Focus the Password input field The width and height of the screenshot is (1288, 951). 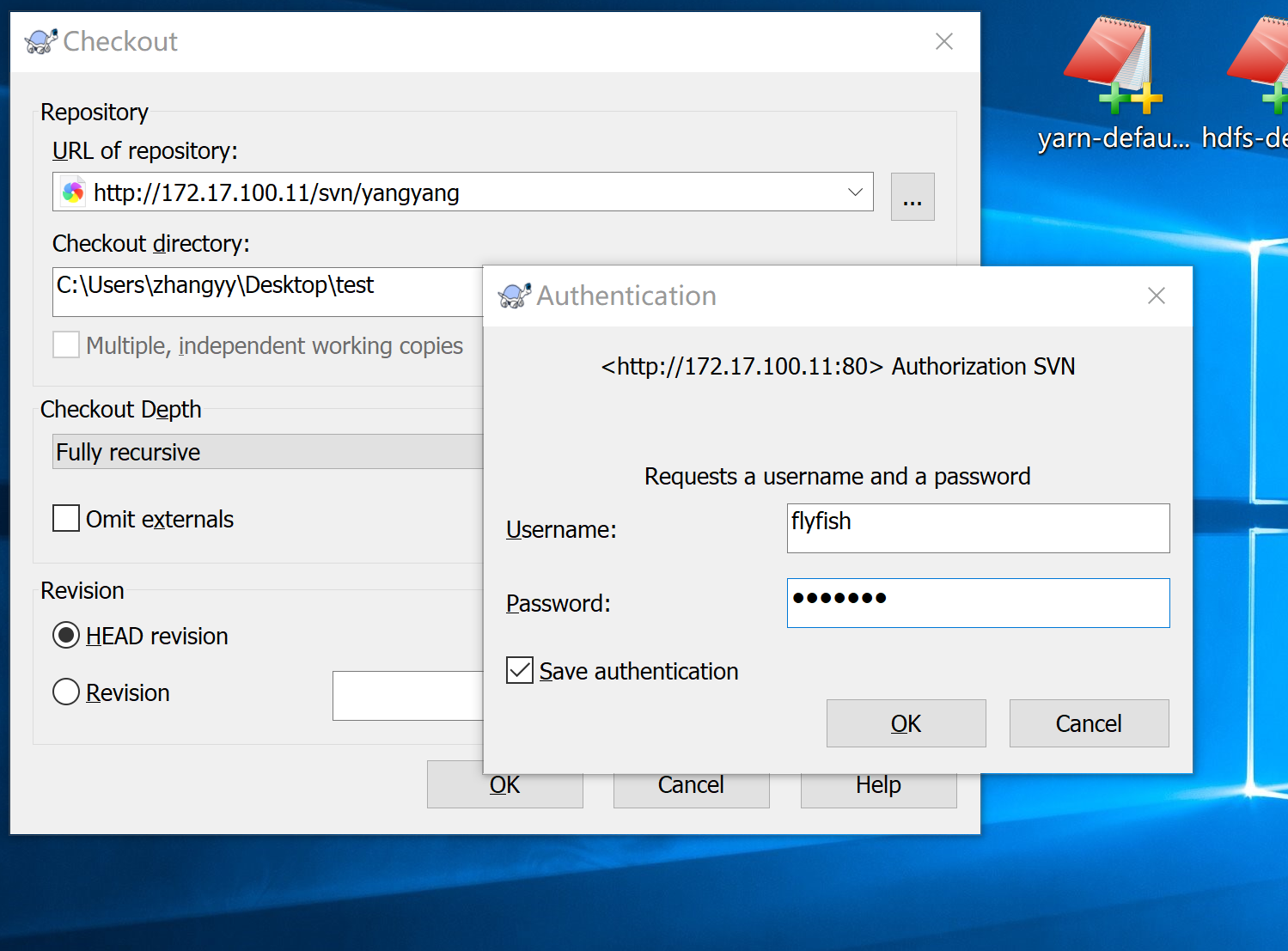(978, 602)
